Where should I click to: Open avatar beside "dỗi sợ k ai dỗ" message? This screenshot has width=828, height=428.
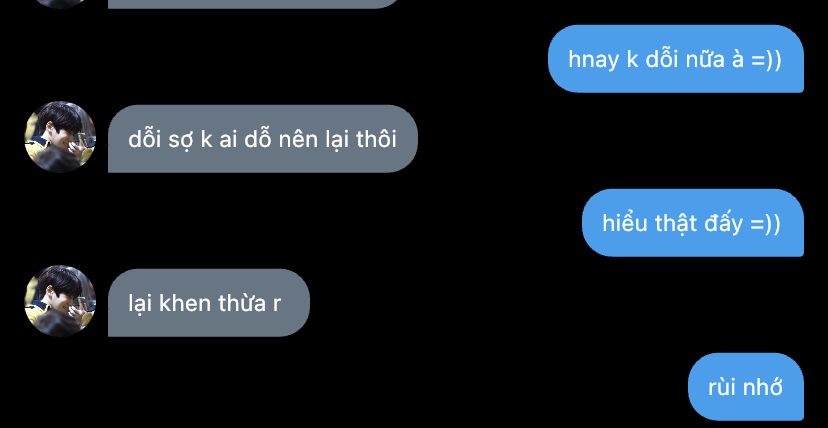[x=60, y=137]
